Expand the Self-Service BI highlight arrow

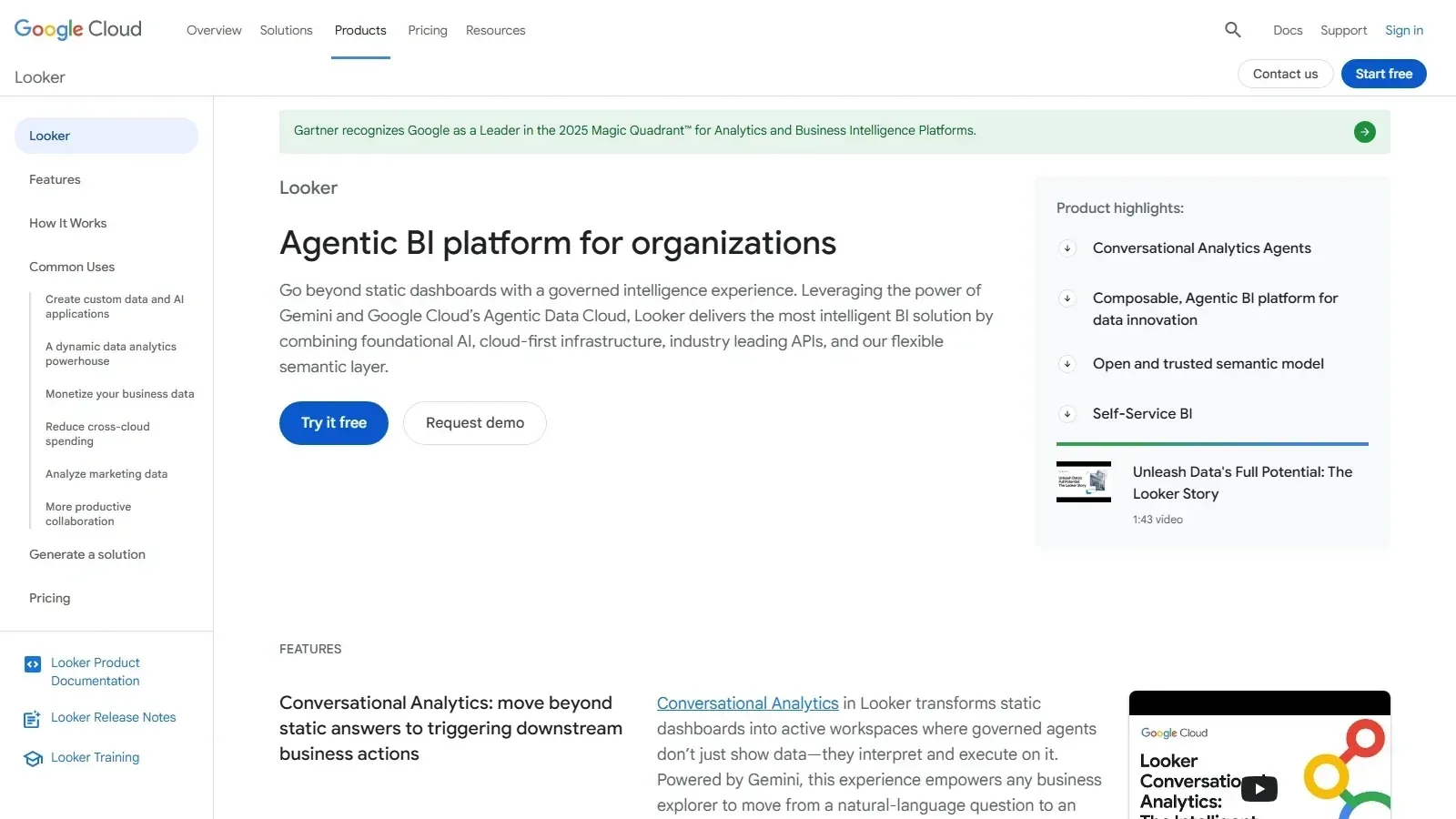(x=1067, y=414)
